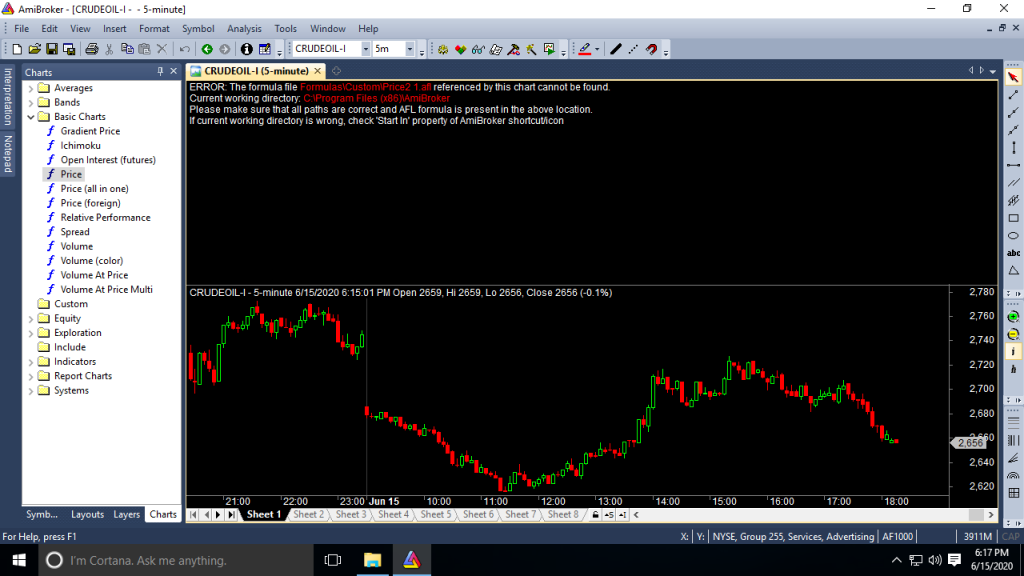Save using the floppy disk icon
Image resolution: width=1024 pixels, height=576 pixels.
click(51, 49)
